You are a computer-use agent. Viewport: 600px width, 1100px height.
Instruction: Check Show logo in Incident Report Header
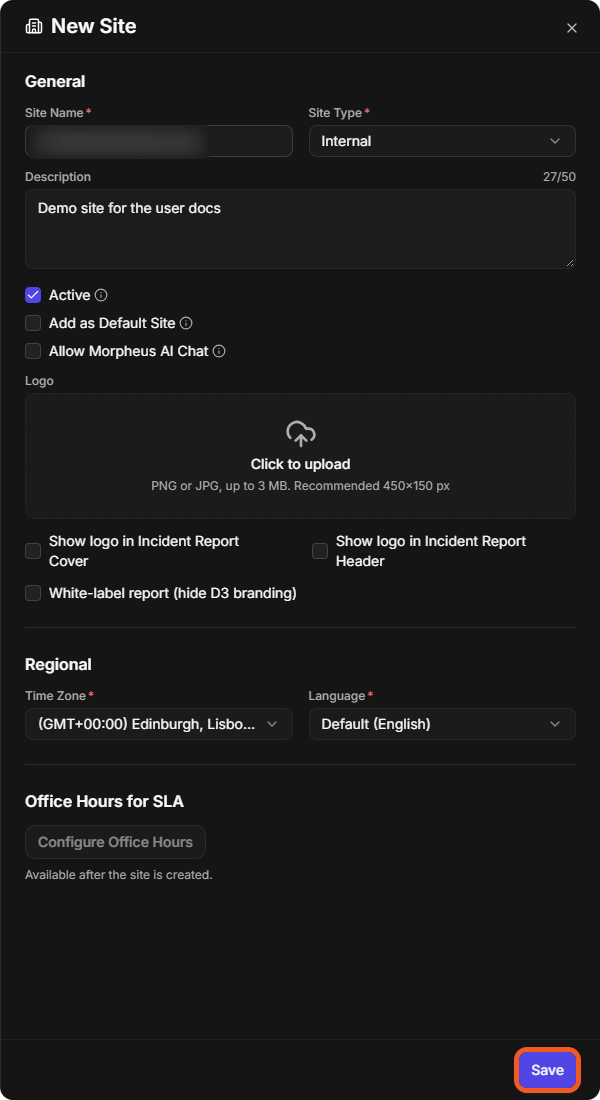point(320,551)
